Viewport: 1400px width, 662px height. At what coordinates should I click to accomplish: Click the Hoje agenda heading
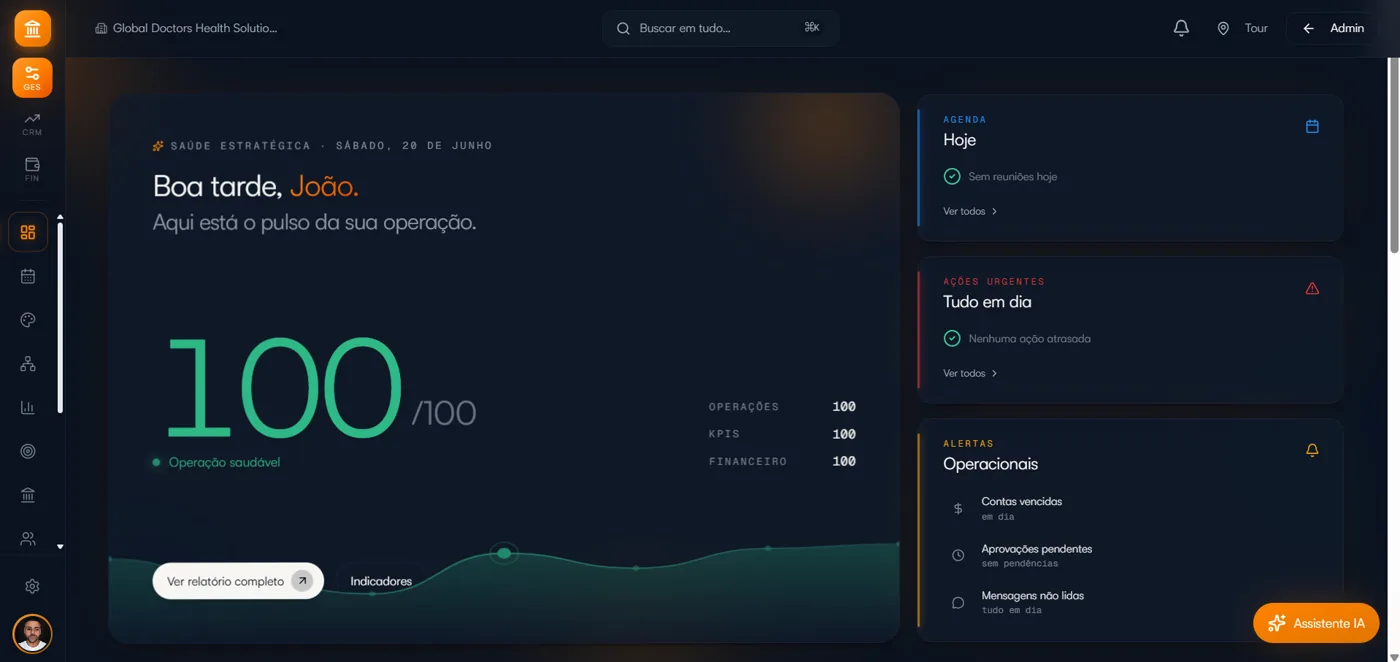pyautogui.click(x=959, y=140)
